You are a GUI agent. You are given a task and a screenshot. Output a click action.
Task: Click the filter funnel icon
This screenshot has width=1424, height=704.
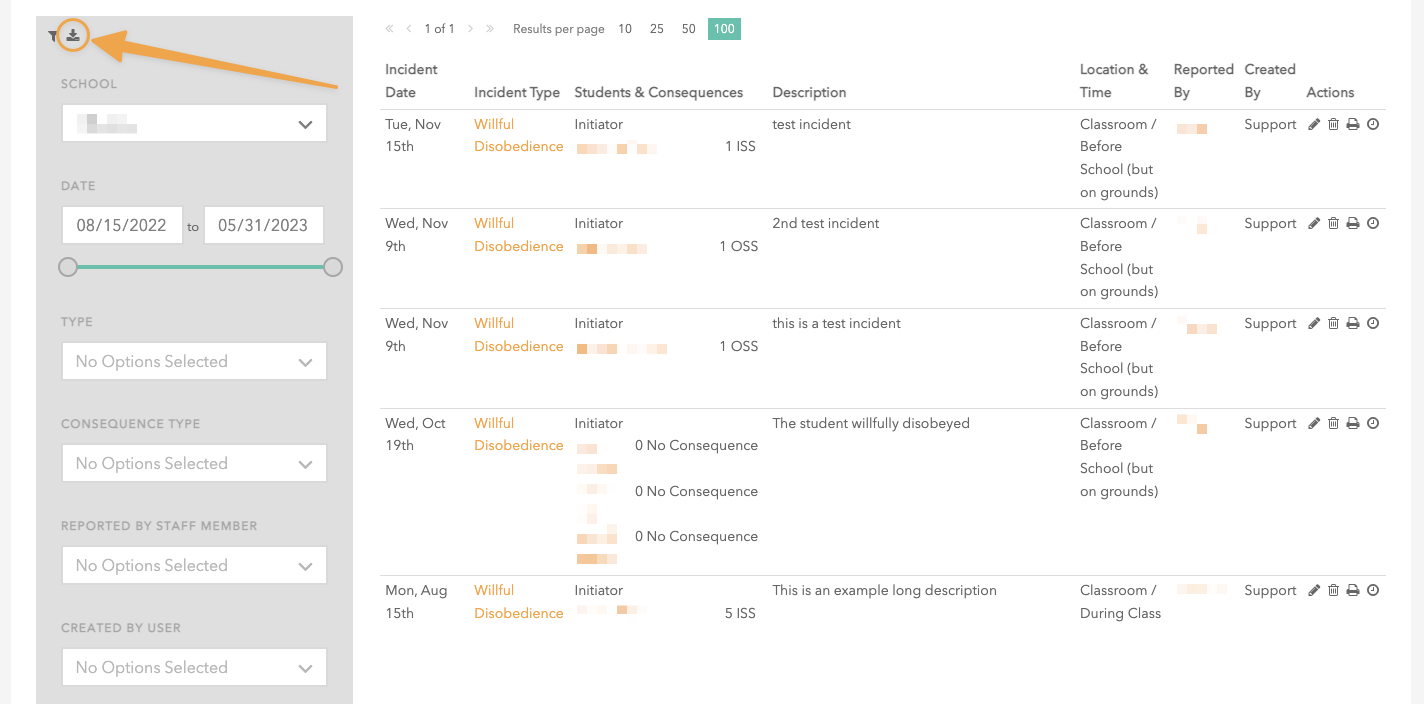pyautogui.click(x=53, y=37)
